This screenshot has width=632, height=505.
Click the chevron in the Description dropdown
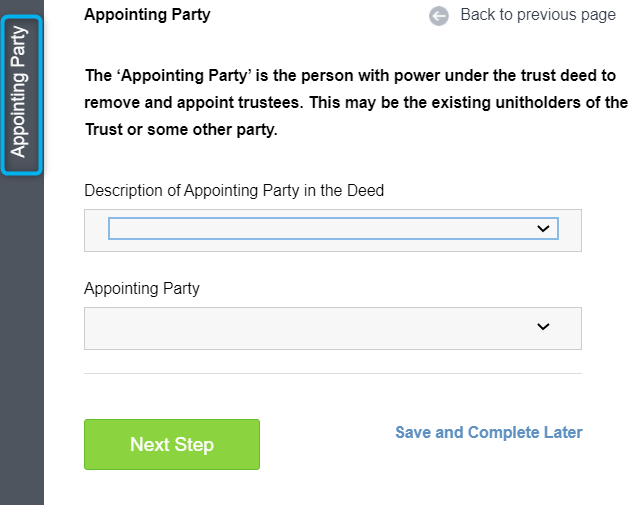[x=543, y=229]
